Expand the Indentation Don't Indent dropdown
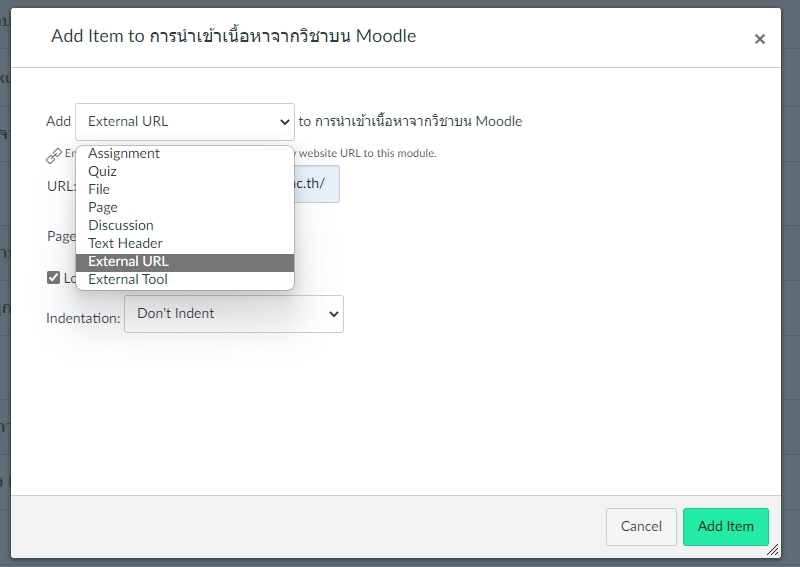Image resolution: width=800 pixels, height=567 pixels. pyautogui.click(x=233, y=313)
